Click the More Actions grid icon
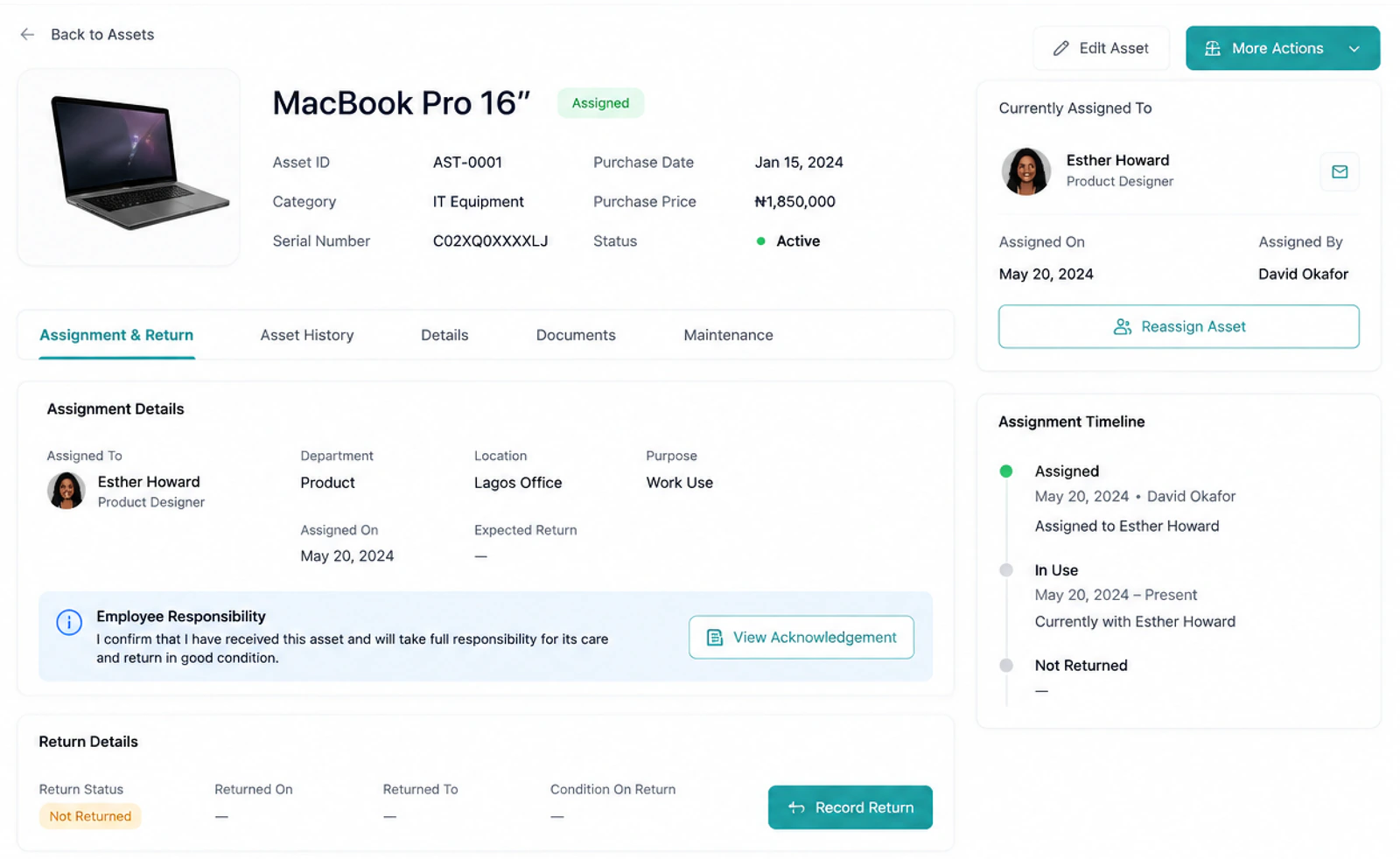 1212,48
